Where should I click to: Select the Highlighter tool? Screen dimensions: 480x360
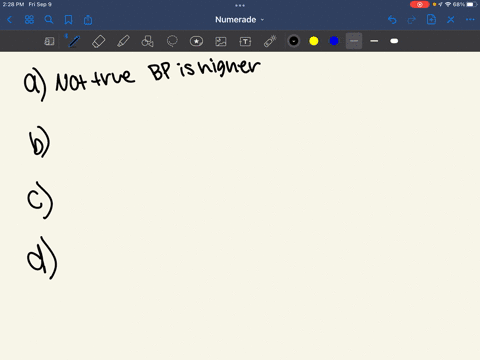coord(123,41)
